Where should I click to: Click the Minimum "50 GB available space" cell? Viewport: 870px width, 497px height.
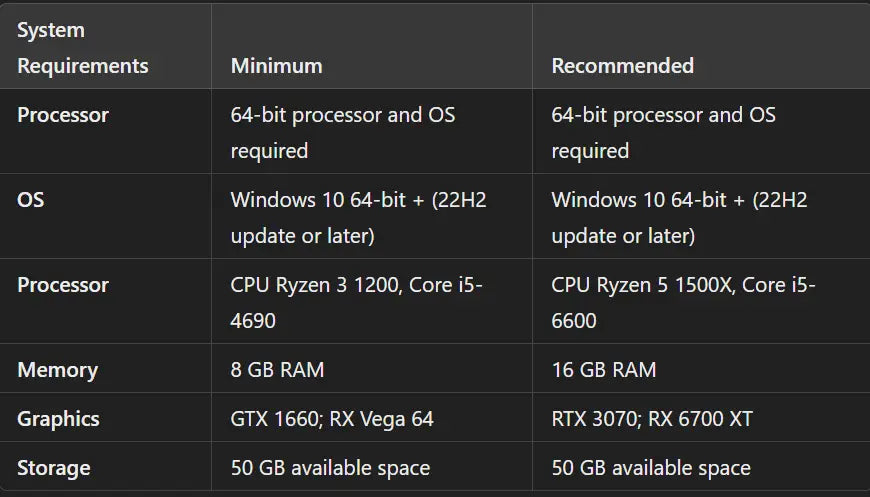pyautogui.click(x=330, y=468)
